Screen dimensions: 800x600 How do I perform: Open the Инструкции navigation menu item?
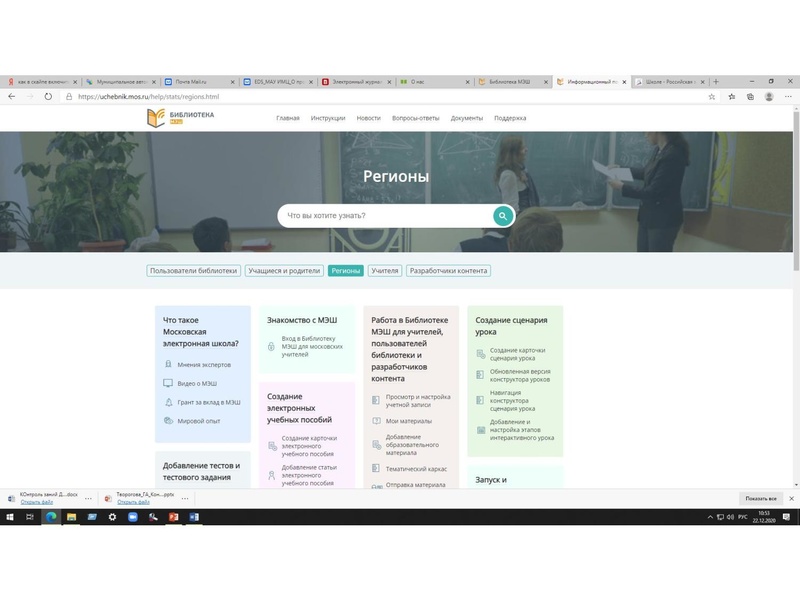328,118
